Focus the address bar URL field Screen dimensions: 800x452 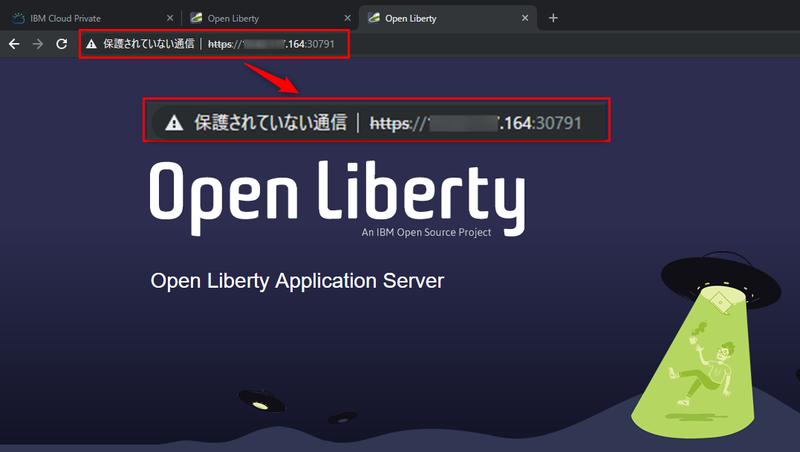click(x=271, y=44)
